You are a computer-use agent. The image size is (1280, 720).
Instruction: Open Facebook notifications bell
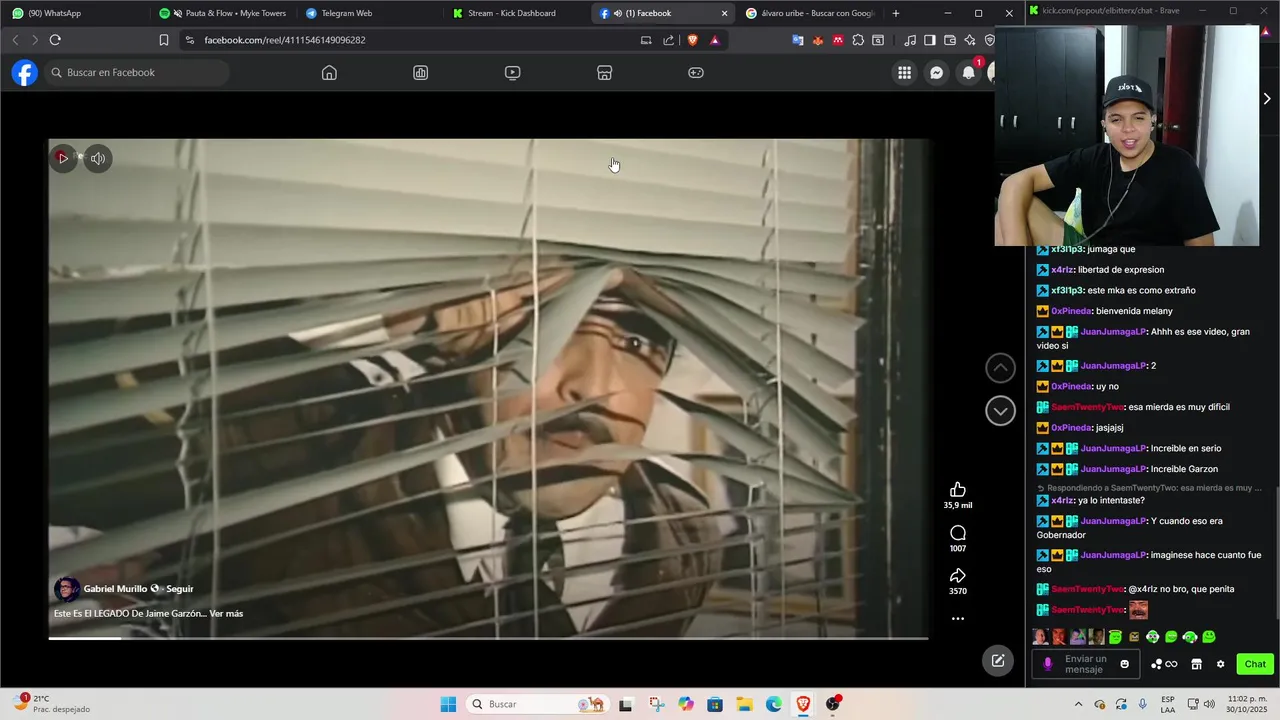968,73
